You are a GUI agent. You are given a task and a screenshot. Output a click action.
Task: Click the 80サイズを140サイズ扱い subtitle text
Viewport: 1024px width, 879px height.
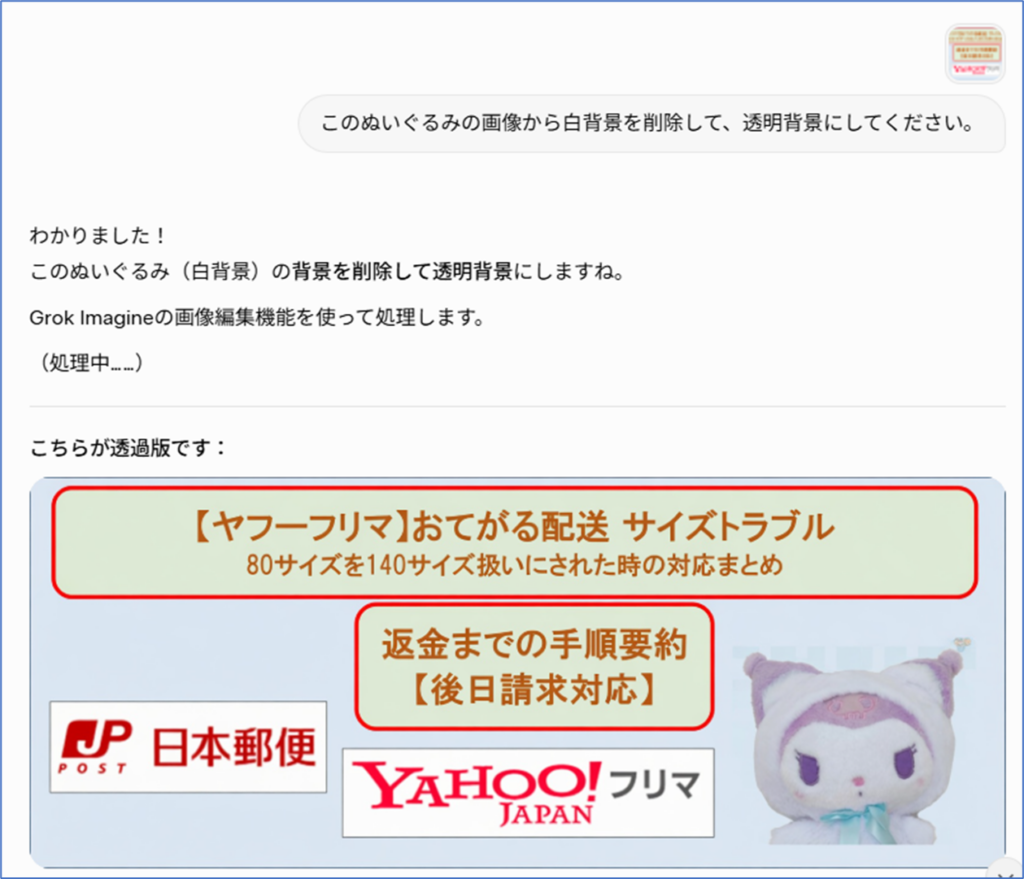point(515,565)
